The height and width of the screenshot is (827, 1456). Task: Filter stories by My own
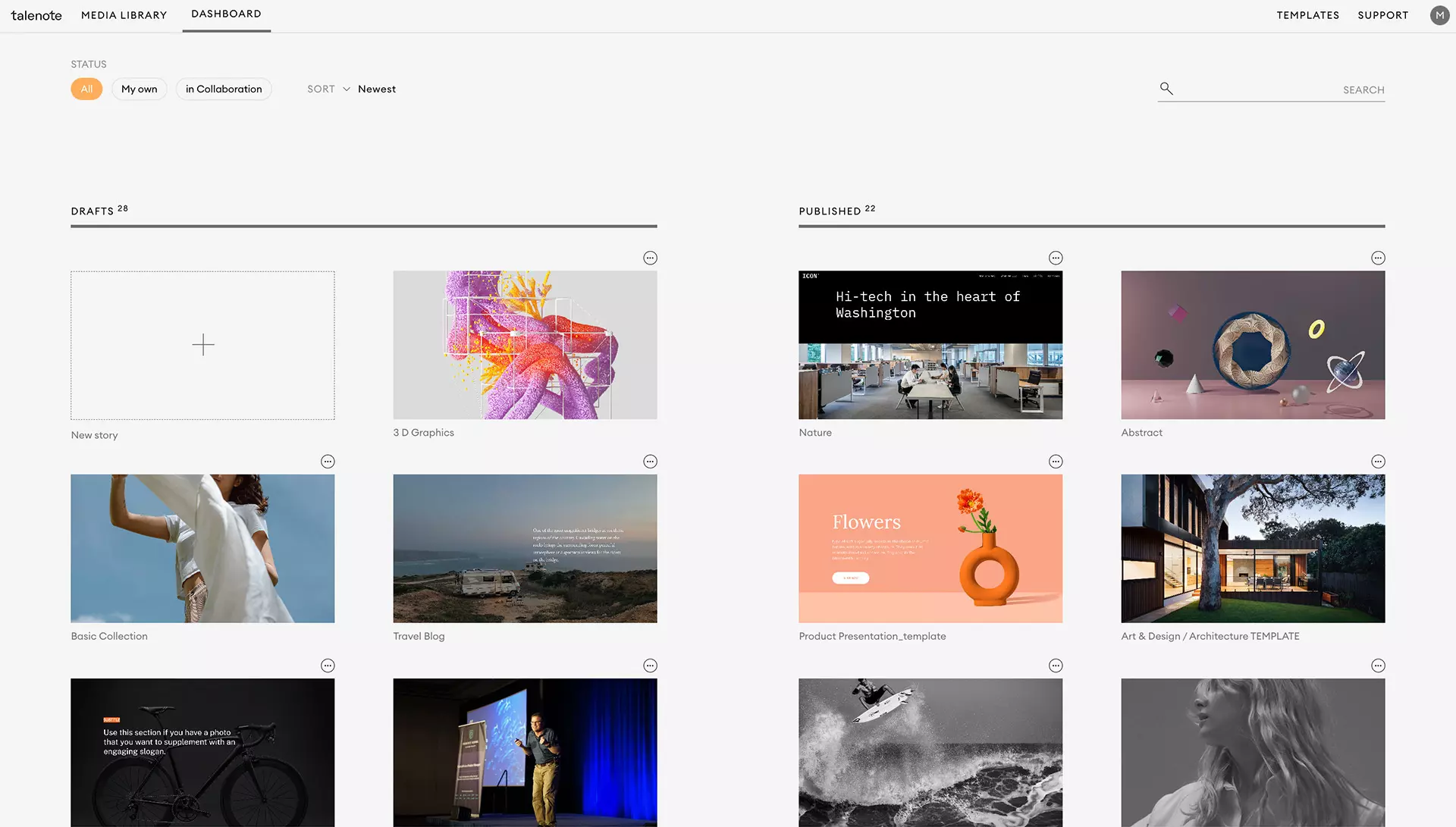139,89
